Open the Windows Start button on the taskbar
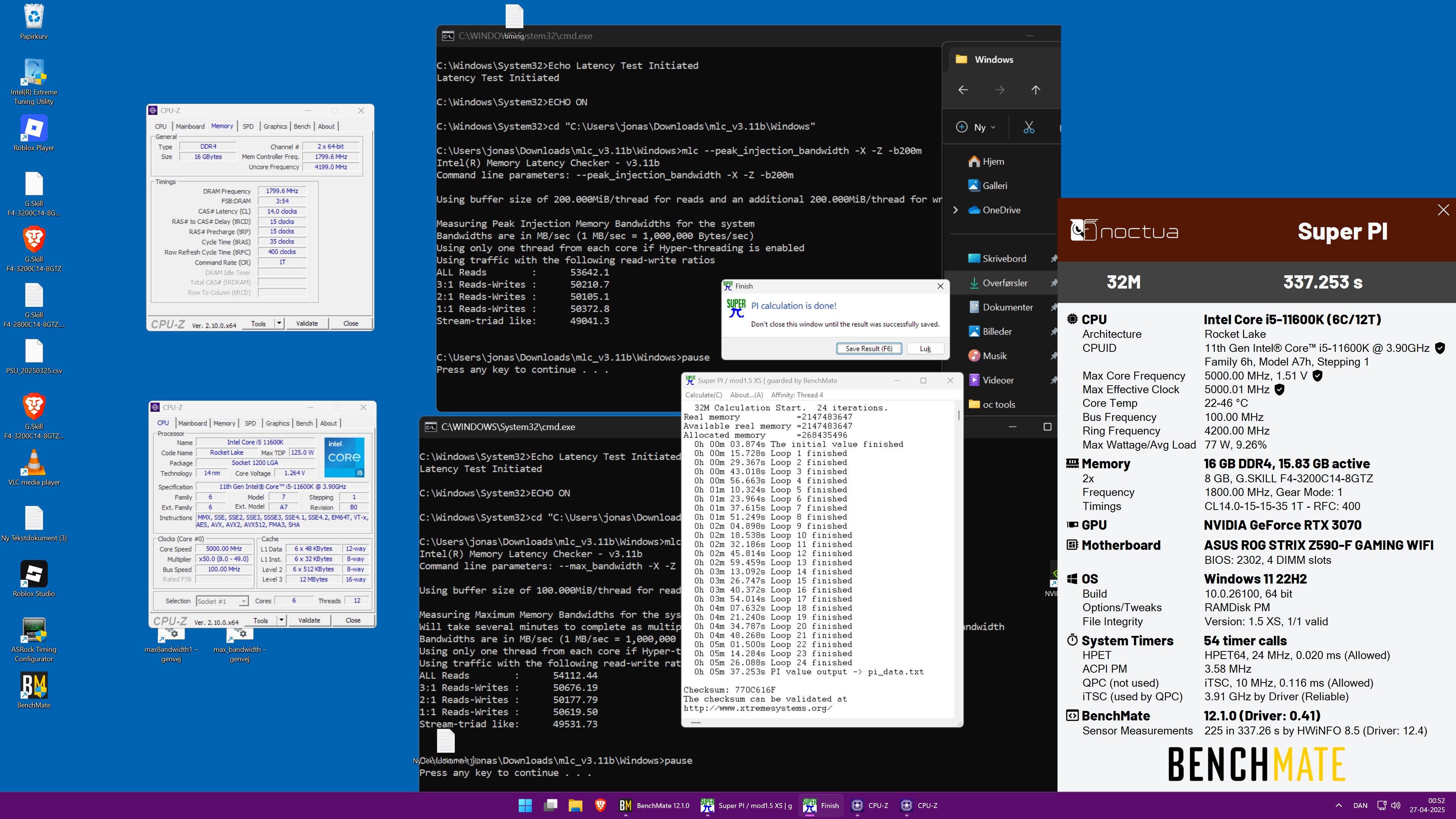This screenshot has width=1456, height=819. click(x=525, y=805)
